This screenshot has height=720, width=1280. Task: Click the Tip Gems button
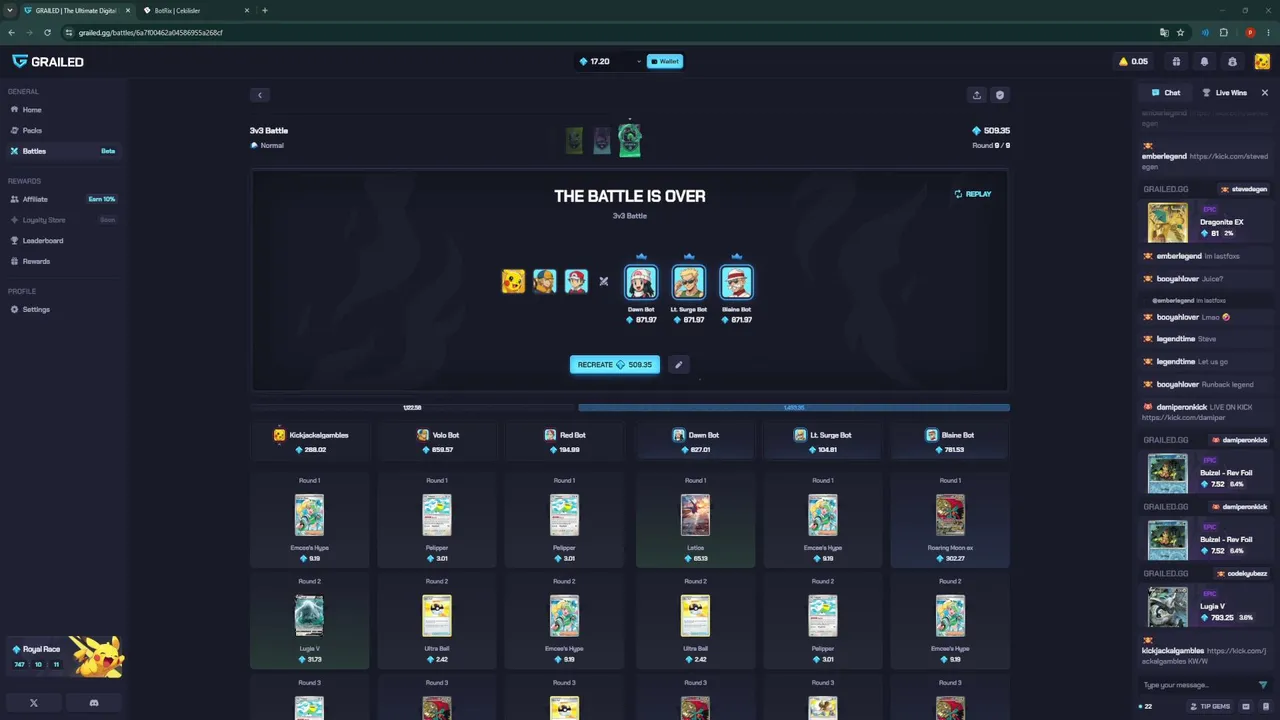click(x=1211, y=706)
